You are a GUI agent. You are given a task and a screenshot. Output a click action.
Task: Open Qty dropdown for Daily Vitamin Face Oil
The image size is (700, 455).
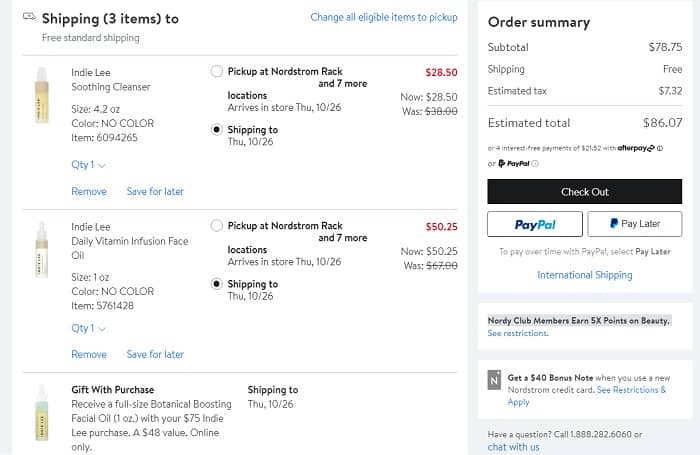click(x=88, y=328)
